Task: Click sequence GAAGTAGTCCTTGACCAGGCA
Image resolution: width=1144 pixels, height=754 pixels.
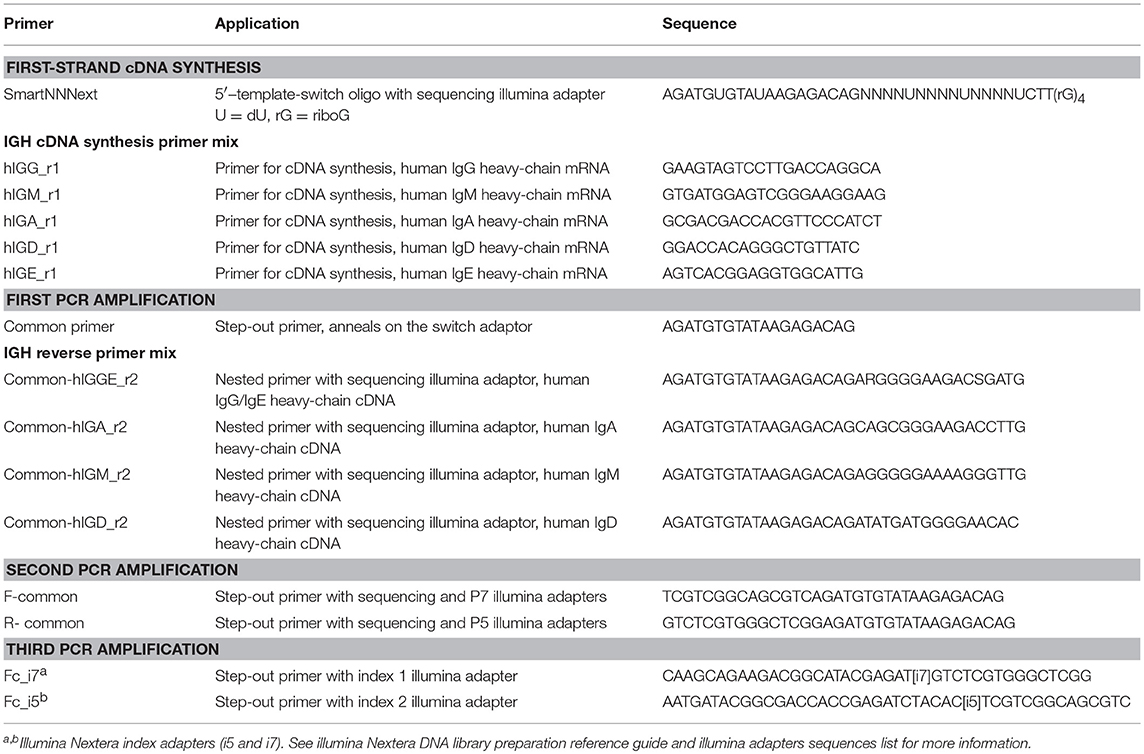Action: [771, 169]
